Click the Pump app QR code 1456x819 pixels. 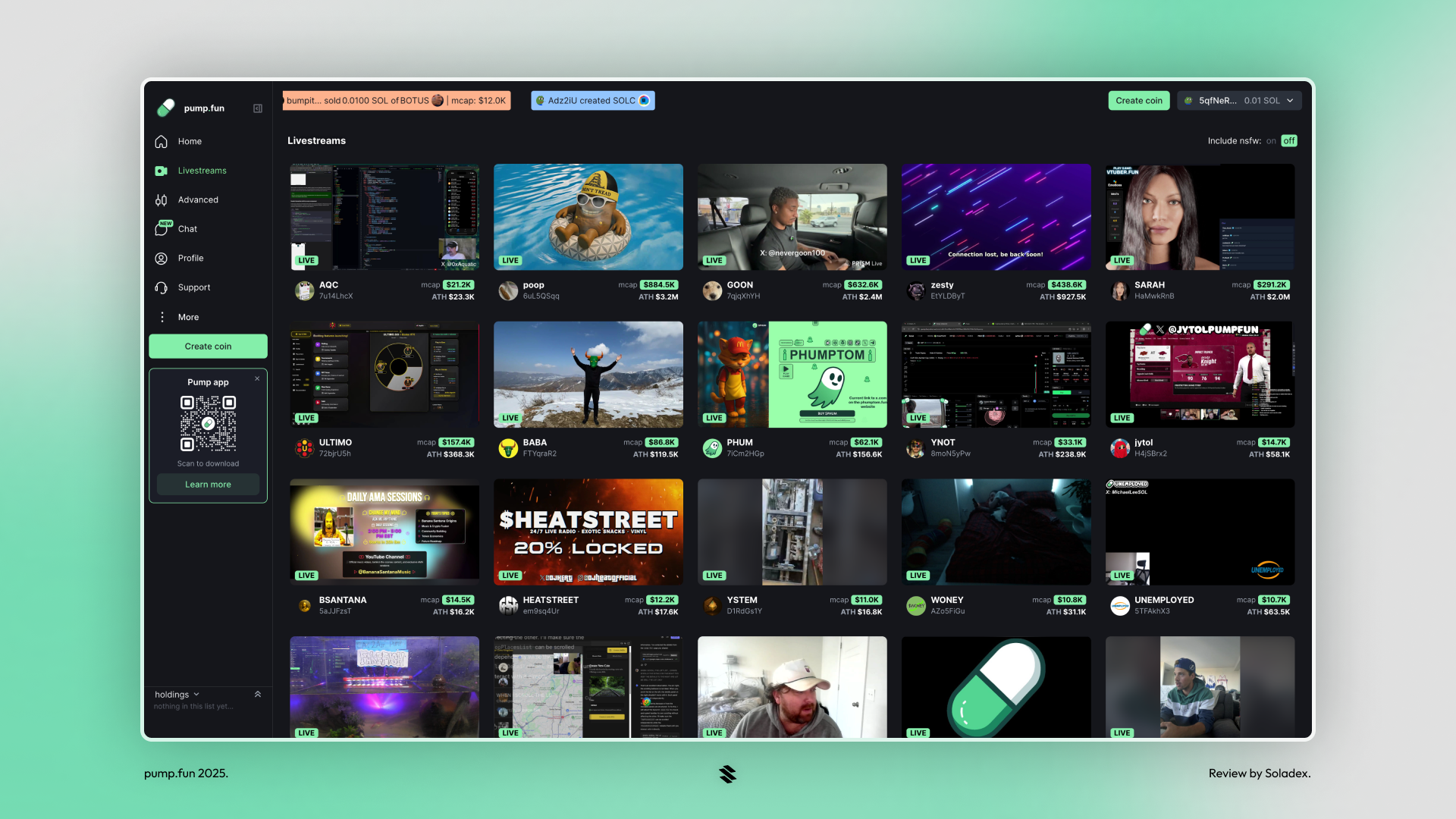(208, 423)
